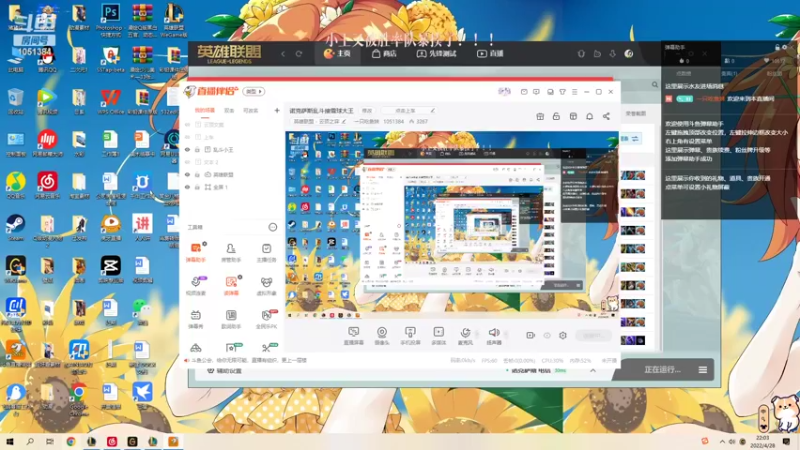Click the 正在运行 status button
800x450 pixels.
tap(662, 369)
